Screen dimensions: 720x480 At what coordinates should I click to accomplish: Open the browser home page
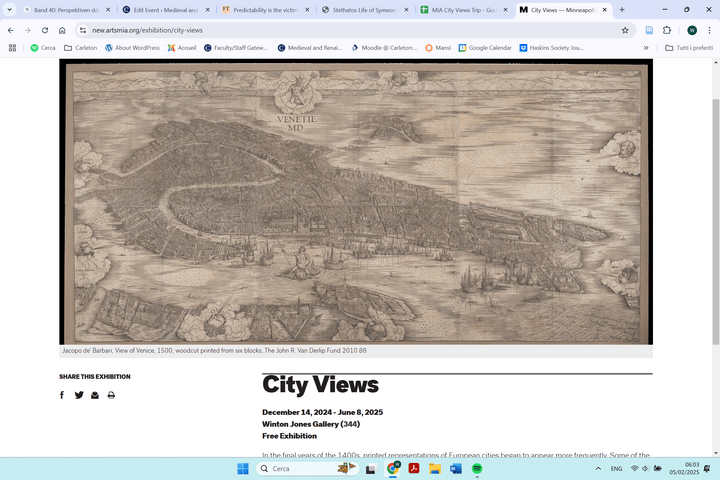tap(62, 30)
